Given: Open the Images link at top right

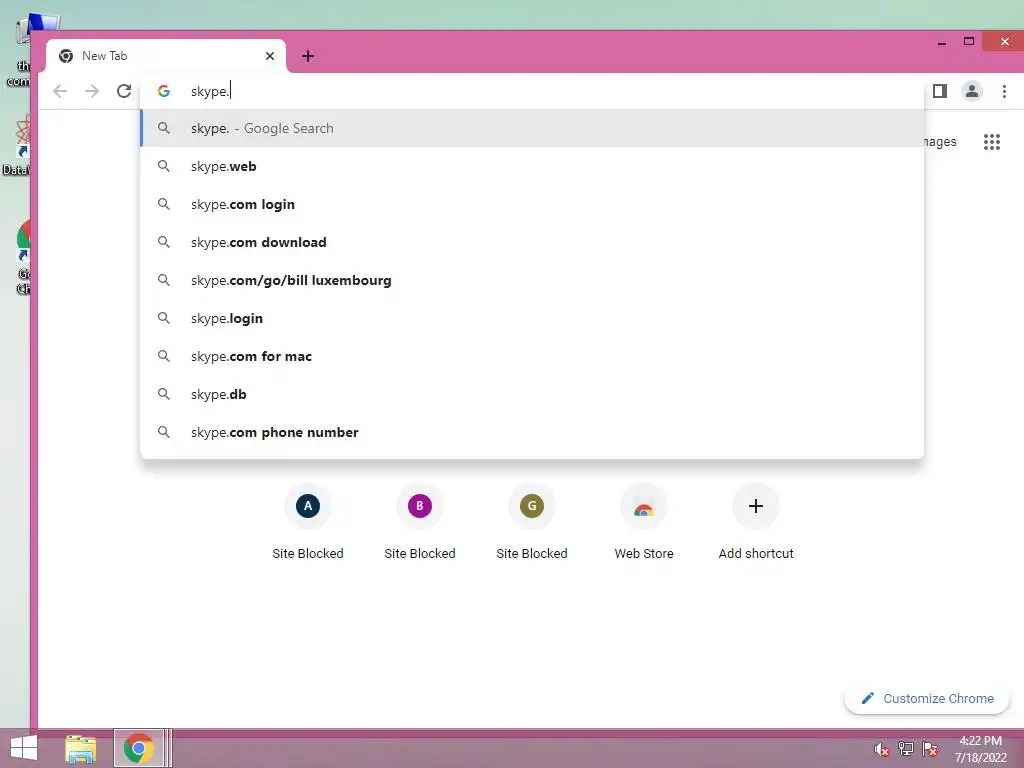Looking at the screenshot, I should [940, 142].
